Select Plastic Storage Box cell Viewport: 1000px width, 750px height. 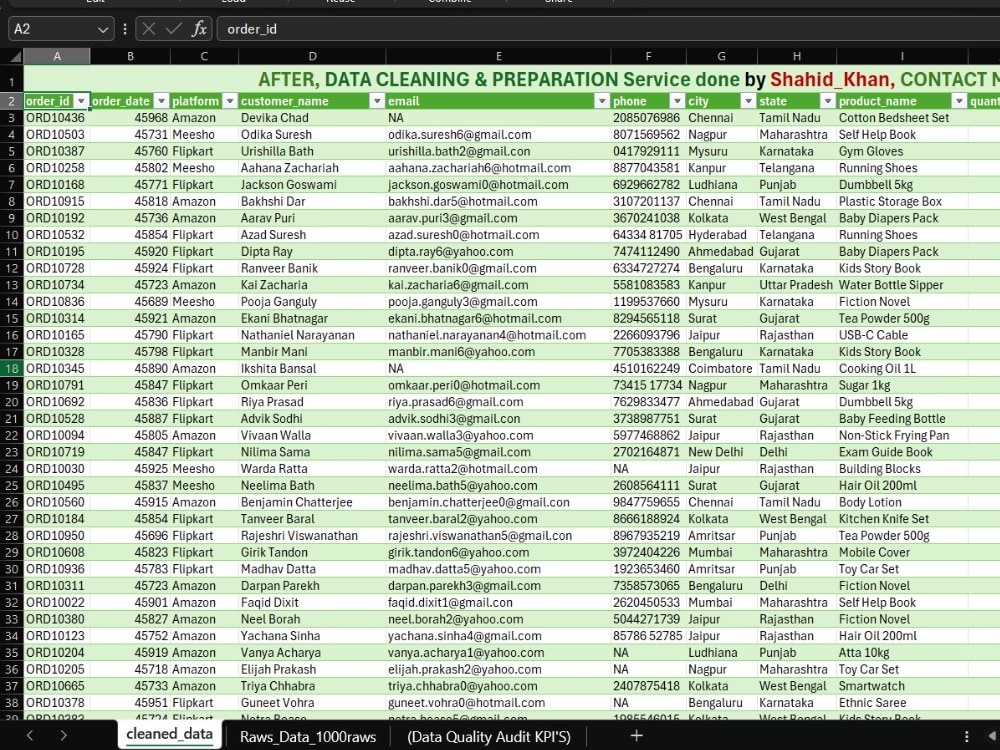pos(902,201)
